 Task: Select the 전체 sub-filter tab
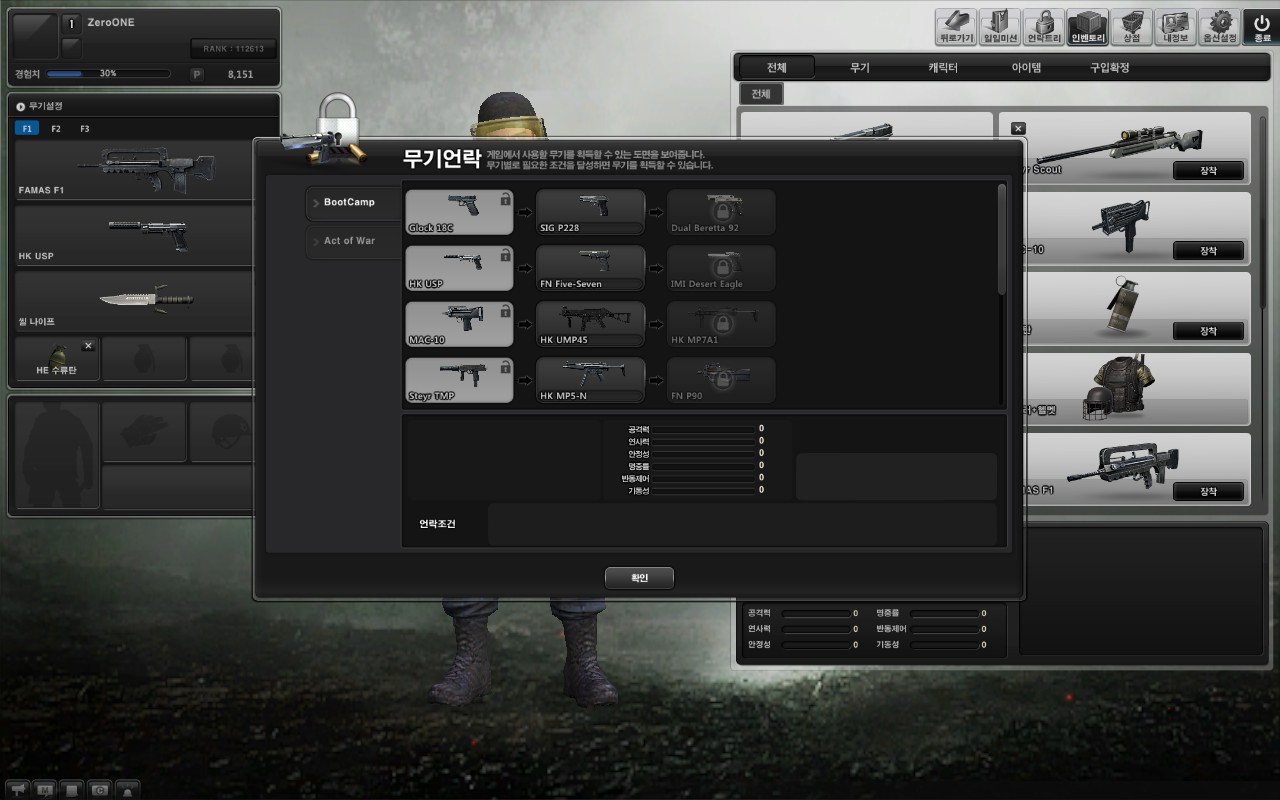(761, 94)
